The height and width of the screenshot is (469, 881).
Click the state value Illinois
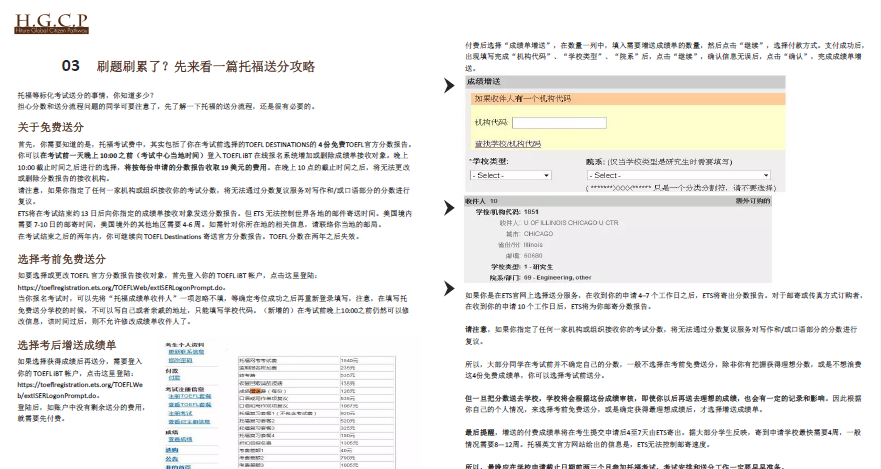pyautogui.click(x=533, y=245)
